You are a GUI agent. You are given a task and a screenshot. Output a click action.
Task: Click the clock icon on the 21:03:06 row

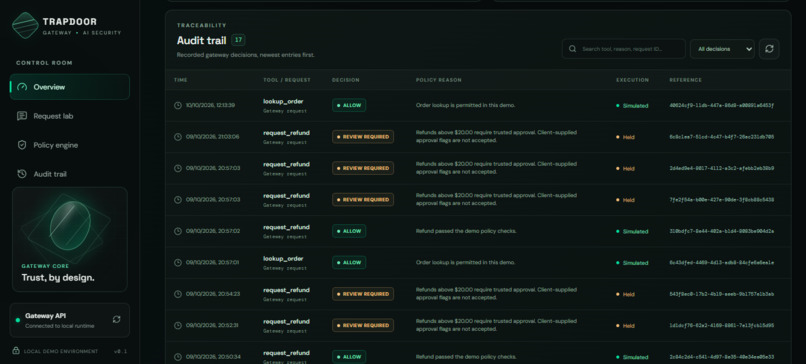click(x=178, y=137)
